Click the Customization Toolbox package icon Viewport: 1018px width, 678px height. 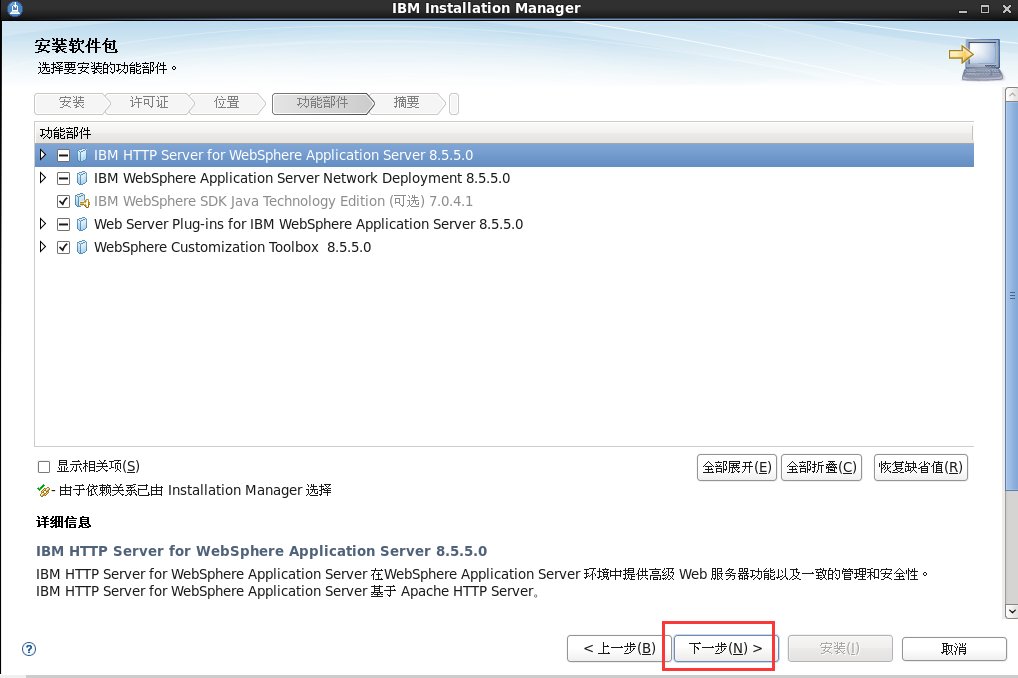tap(82, 247)
